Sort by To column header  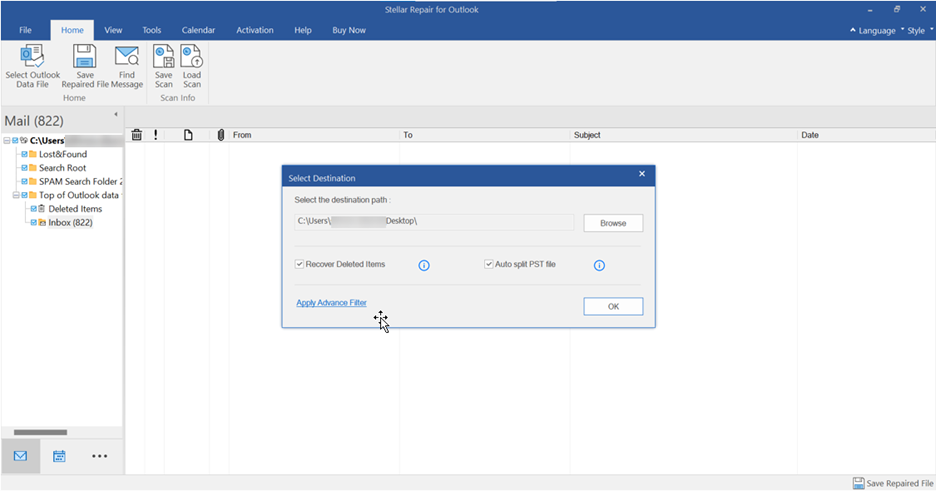[x=484, y=135]
